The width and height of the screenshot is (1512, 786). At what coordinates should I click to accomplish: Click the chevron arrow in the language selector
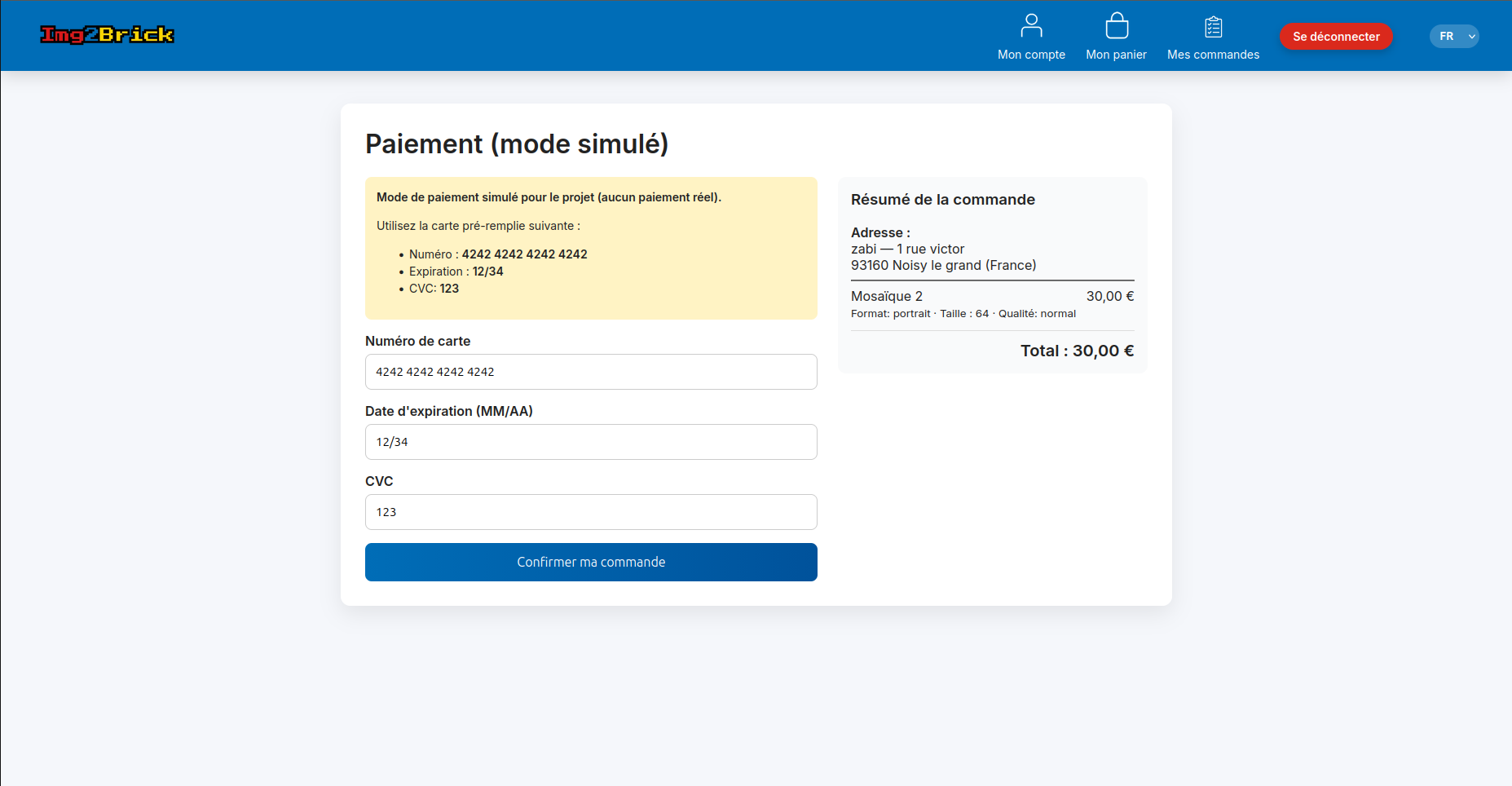point(1471,37)
